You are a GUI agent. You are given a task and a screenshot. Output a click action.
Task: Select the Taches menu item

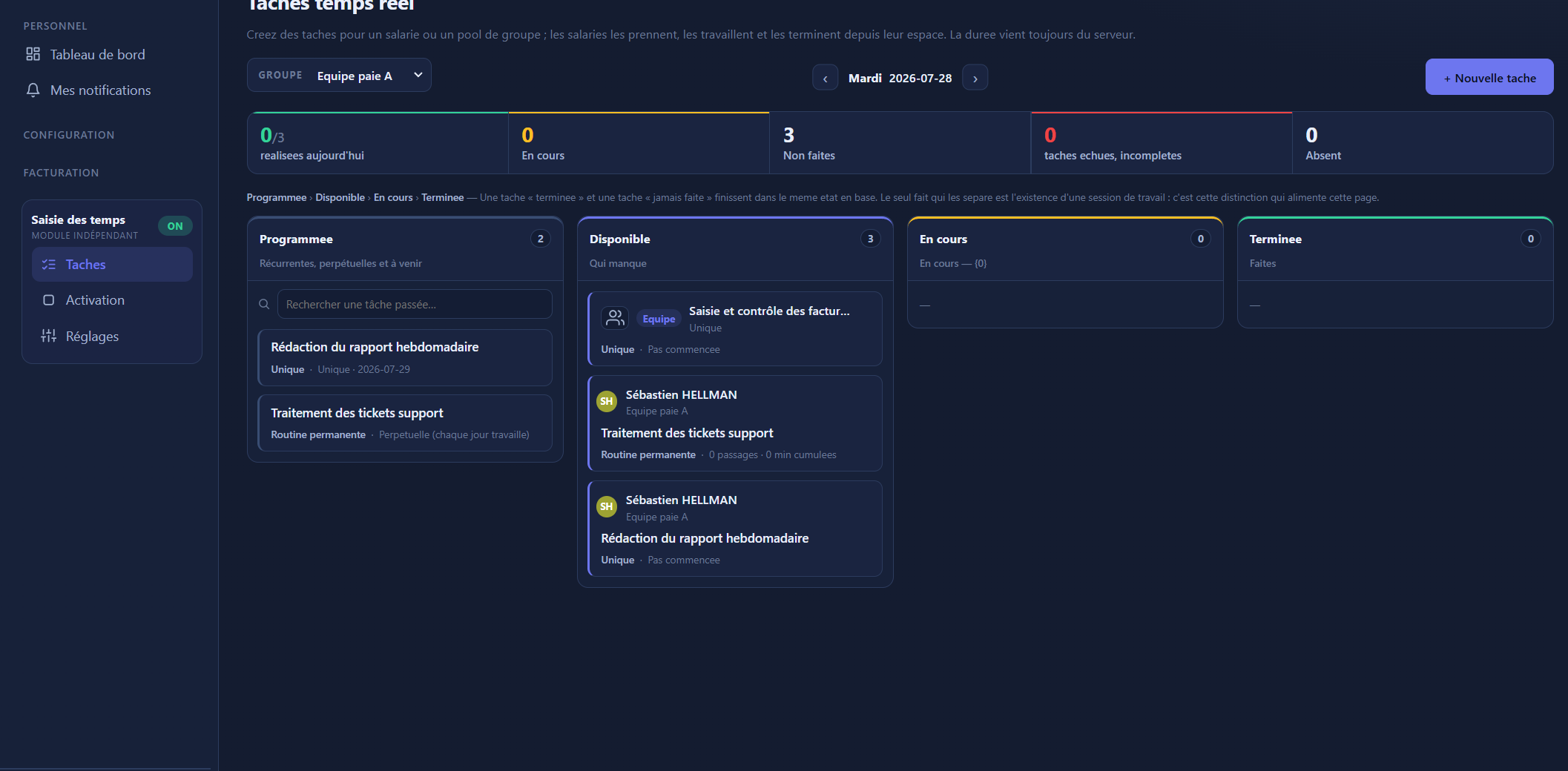(x=112, y=265)
